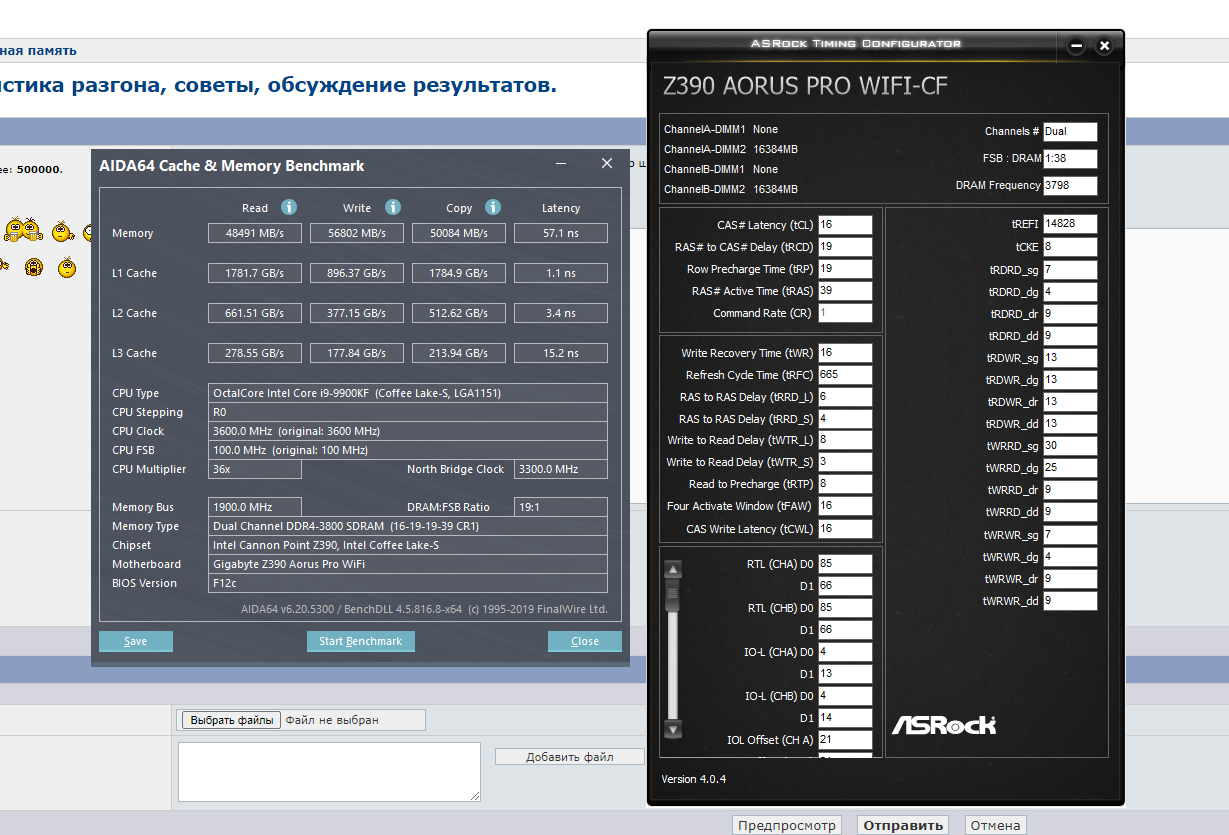Click the ASRock logo
Viewport: 1229px width, 835px height.
click(944, 724)
